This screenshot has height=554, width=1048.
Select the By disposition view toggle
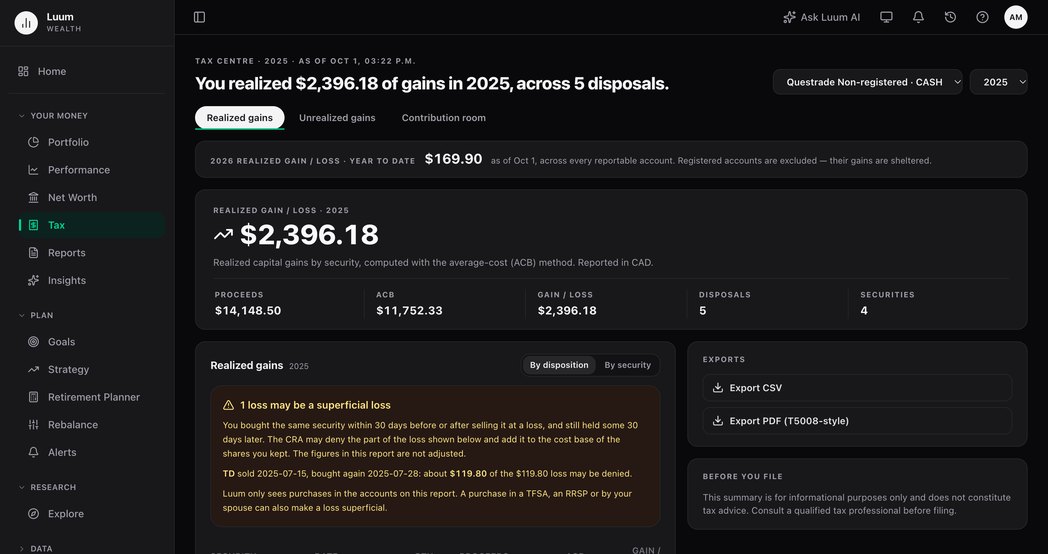[559, 365]
